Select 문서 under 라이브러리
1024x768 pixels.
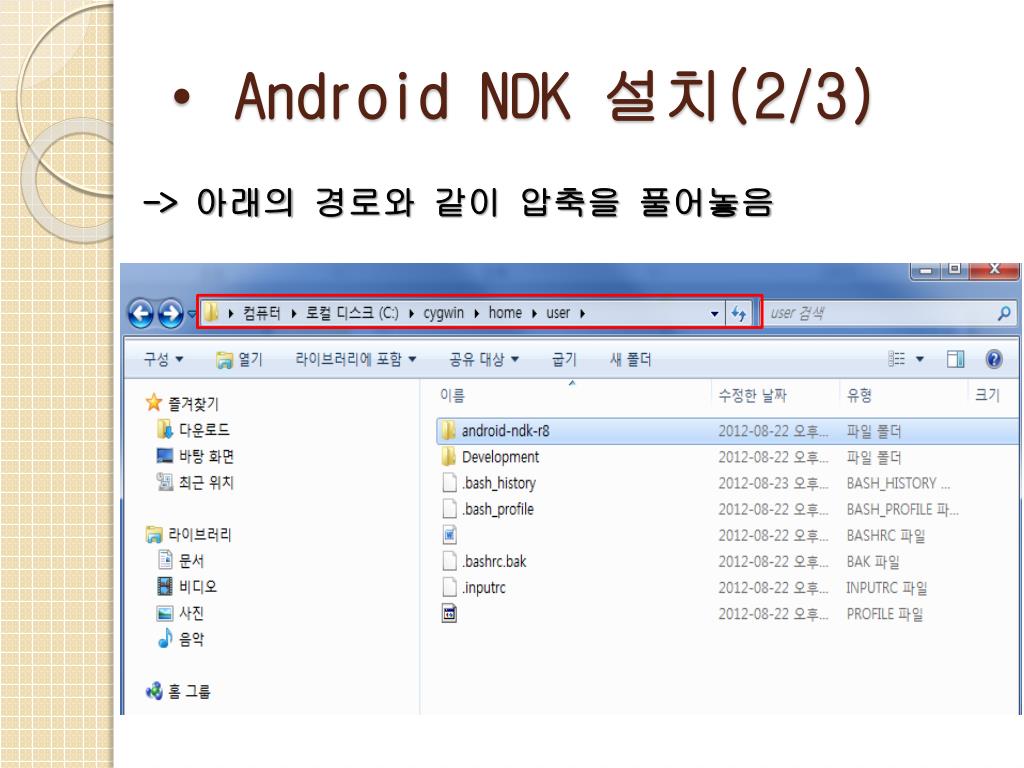pos(191,560)
